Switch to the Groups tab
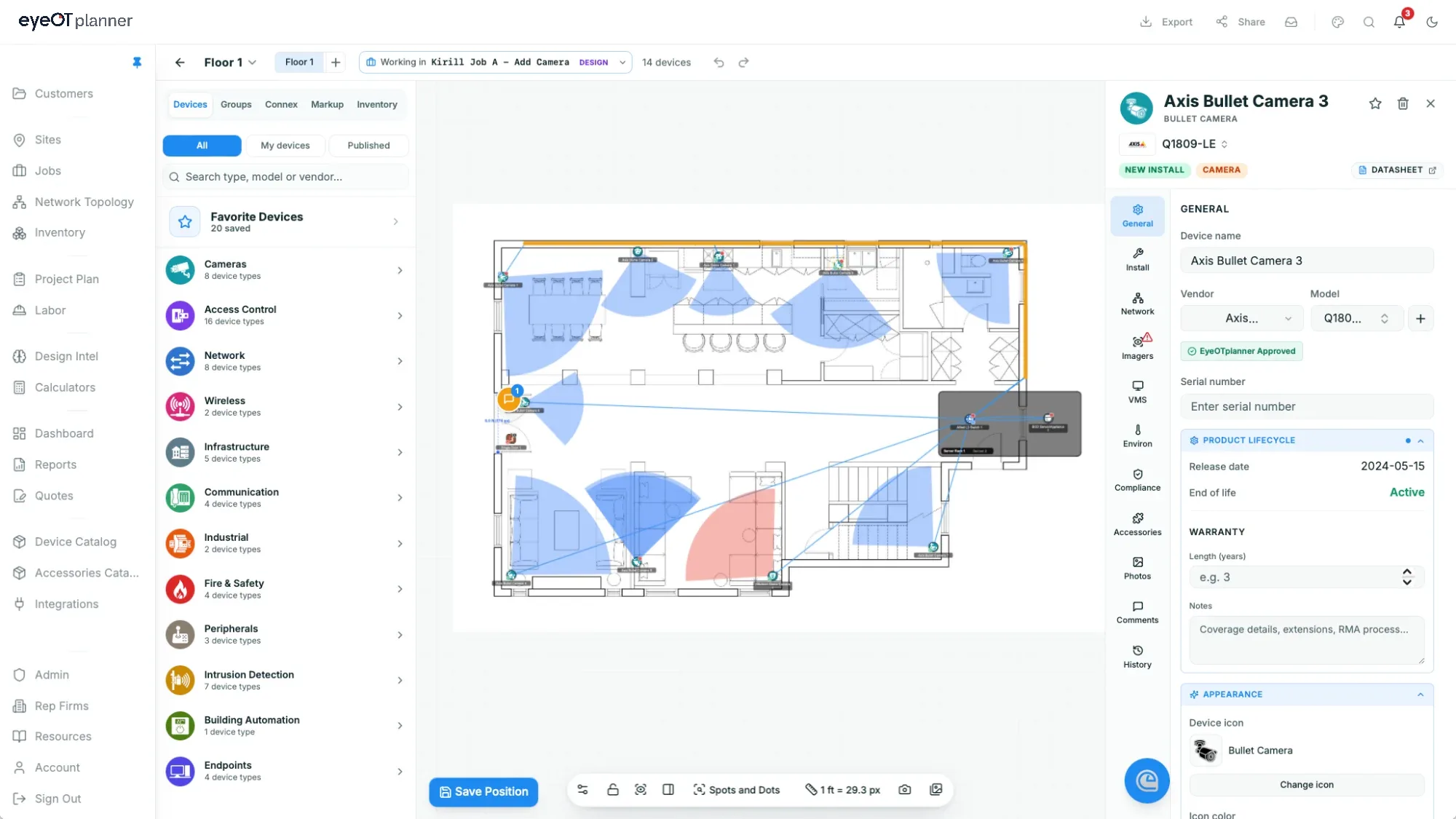 pos(236,105)
